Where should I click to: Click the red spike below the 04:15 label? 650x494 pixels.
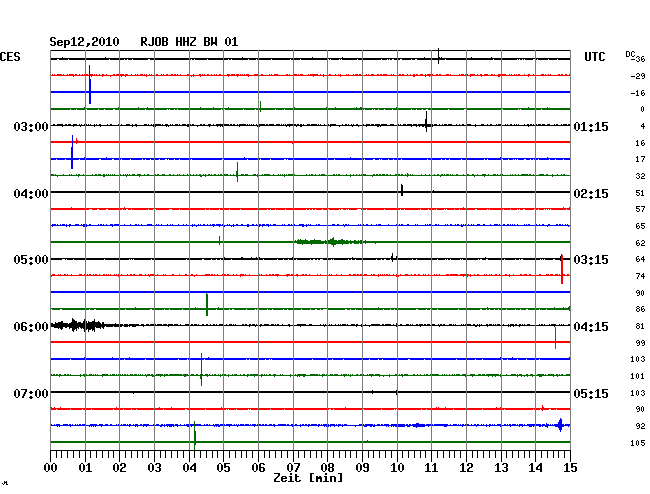click(x=555, y=338)
